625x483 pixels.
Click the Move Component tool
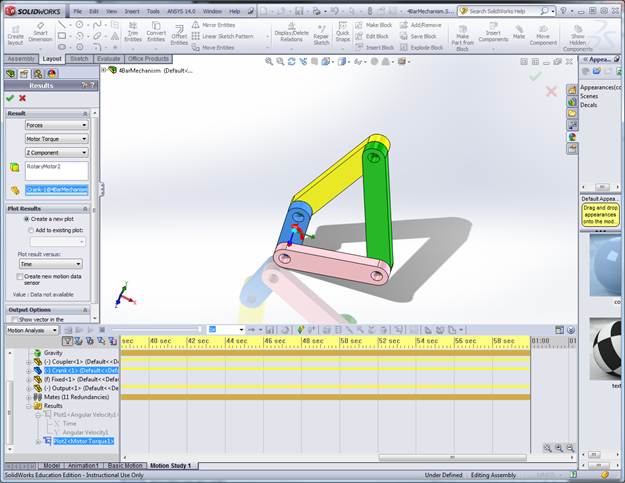pos(543,35)
